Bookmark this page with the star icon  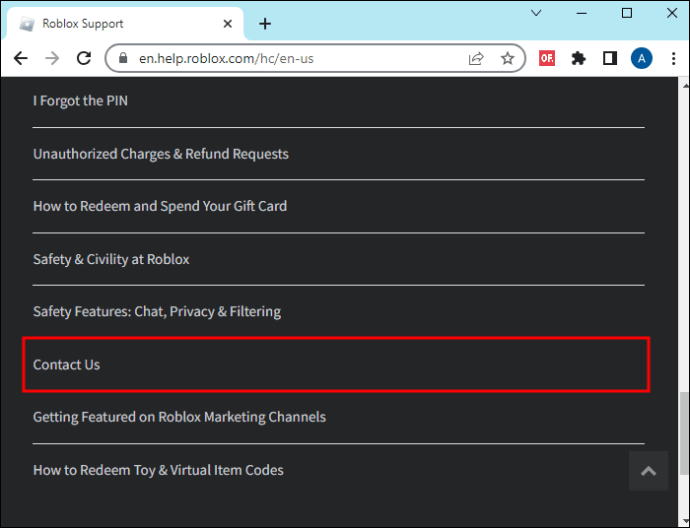click(x=507, y=58)
